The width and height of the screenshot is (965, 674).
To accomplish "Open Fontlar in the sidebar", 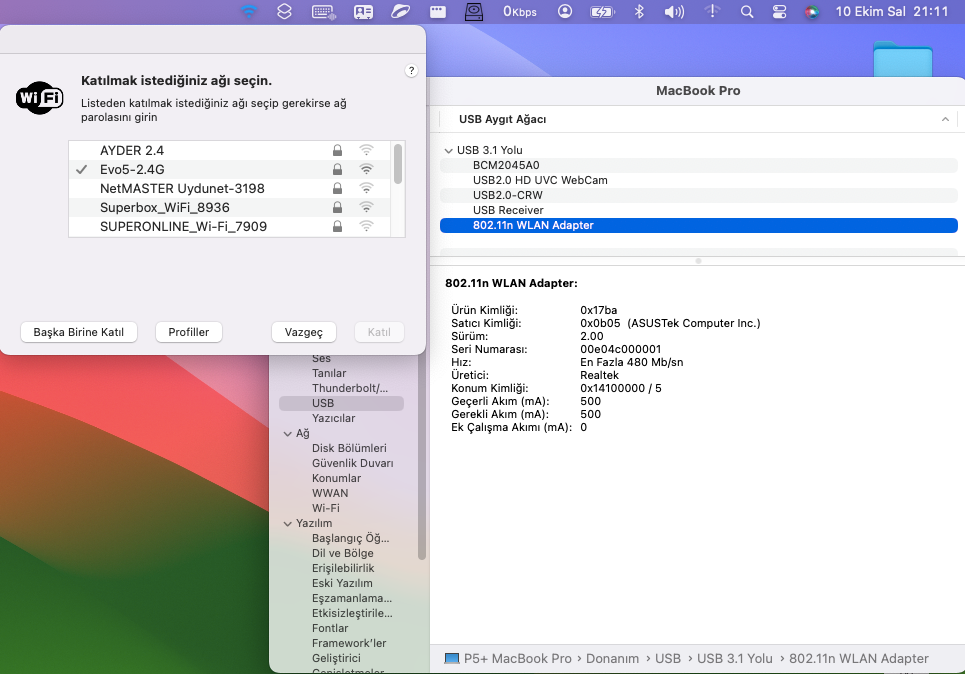I will tap(330, 628).
